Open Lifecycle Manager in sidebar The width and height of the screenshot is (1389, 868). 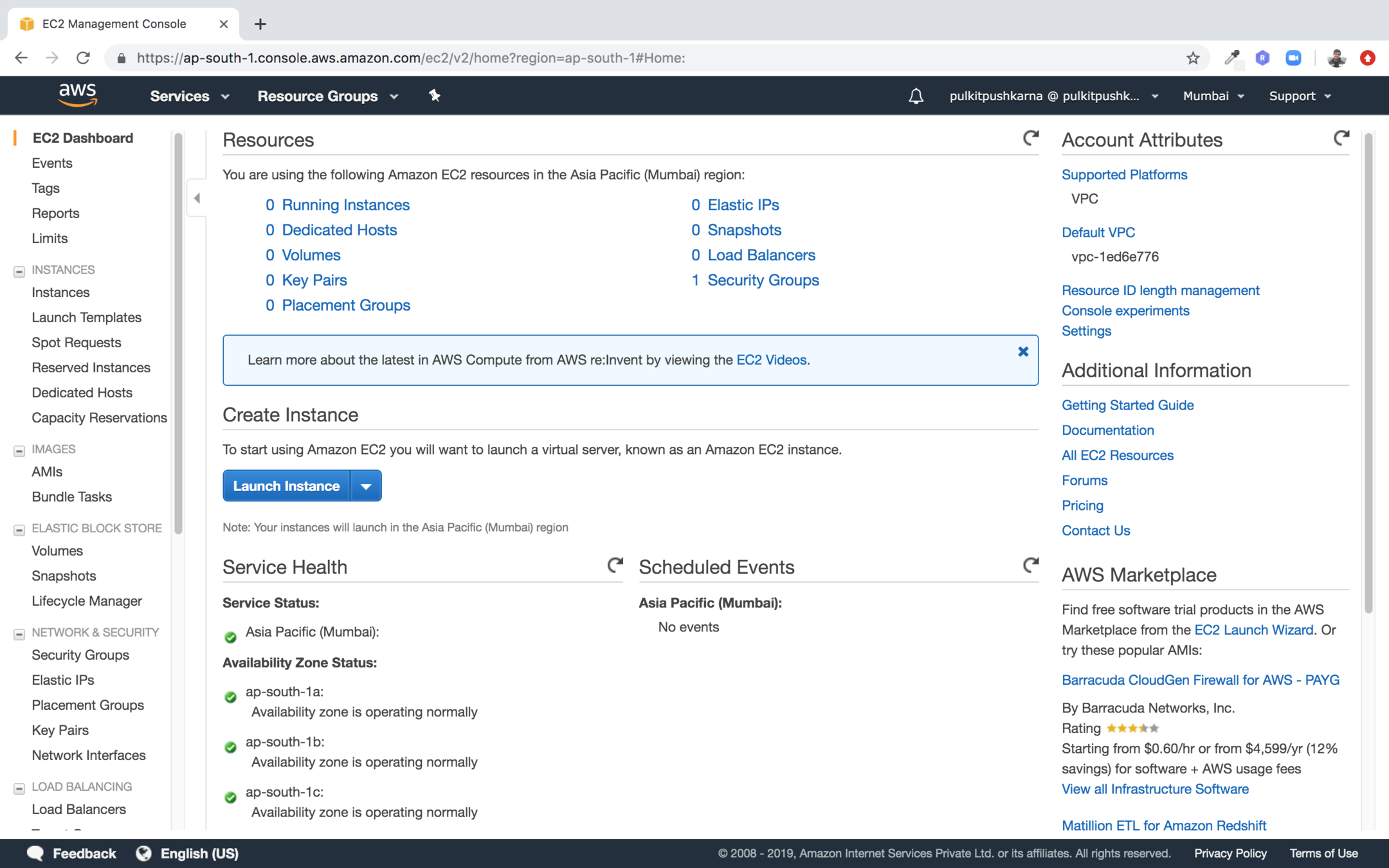point(87,601)
